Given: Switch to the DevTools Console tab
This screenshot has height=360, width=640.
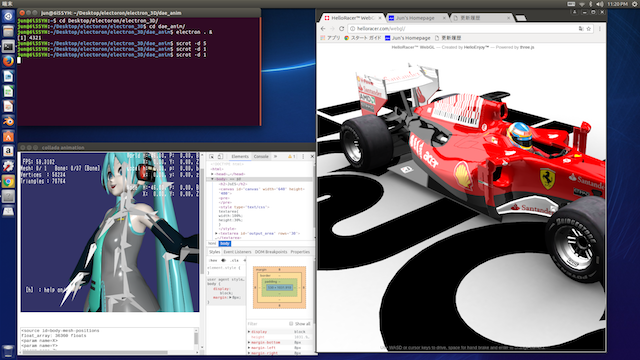Looking at the screenshot, I should click(261, 156).
